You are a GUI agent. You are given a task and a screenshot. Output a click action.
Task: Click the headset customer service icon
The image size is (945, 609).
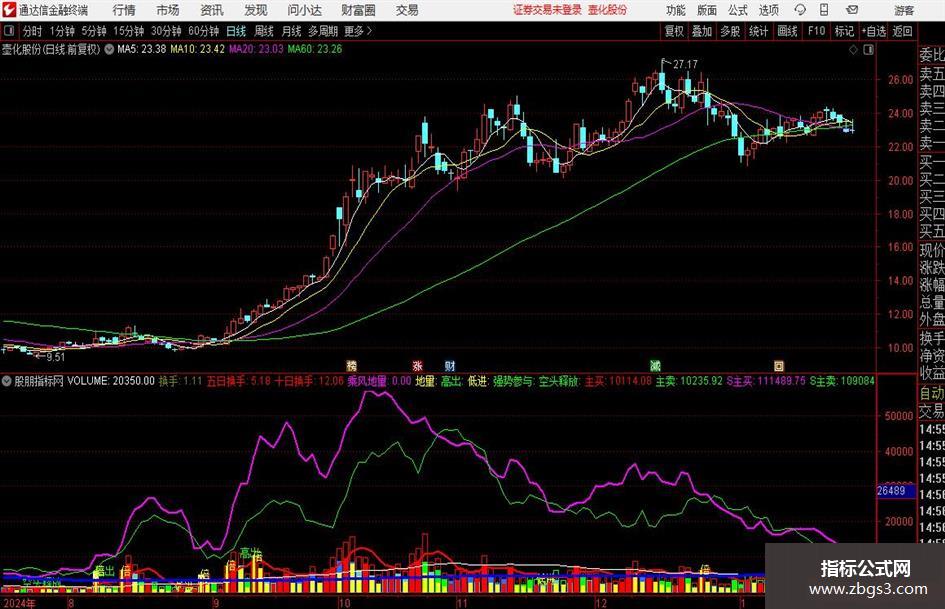pyautogui.click(x=800, y=10)
